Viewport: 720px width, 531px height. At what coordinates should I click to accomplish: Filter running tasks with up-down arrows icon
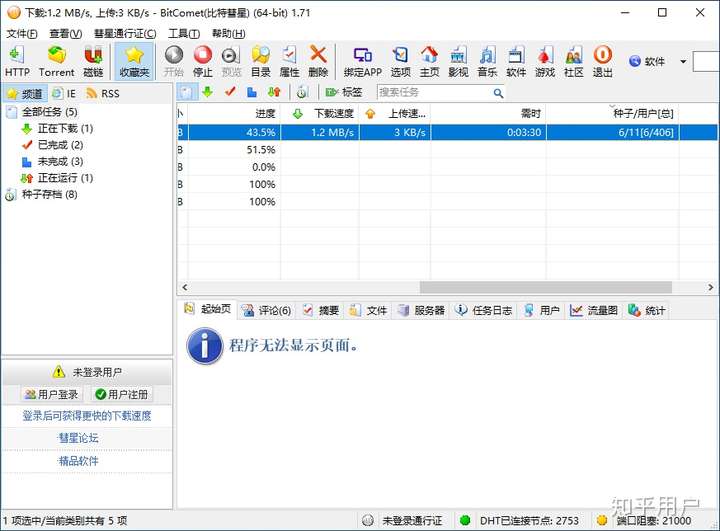(274, 92)
